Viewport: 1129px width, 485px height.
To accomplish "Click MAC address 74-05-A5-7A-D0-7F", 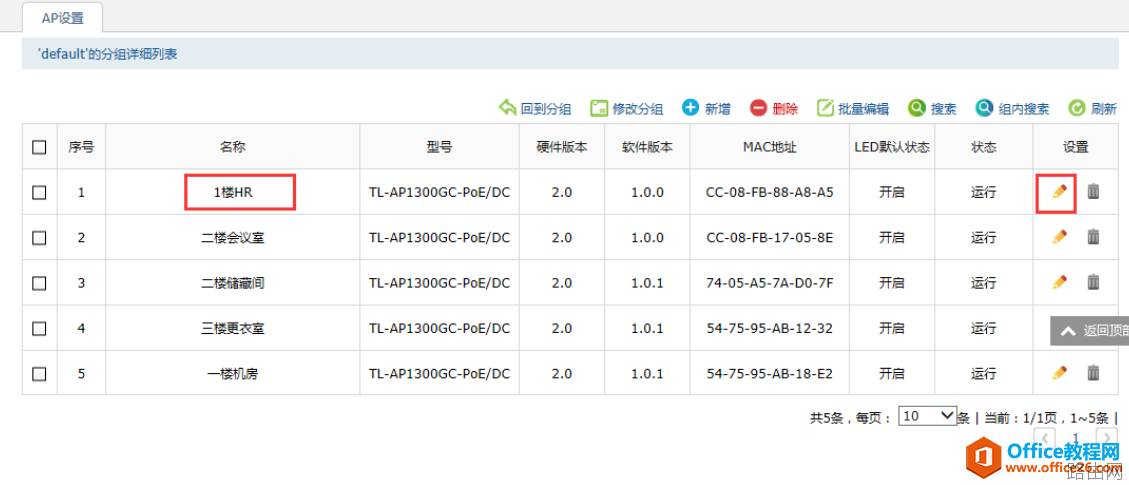I will tap(770, 283).
